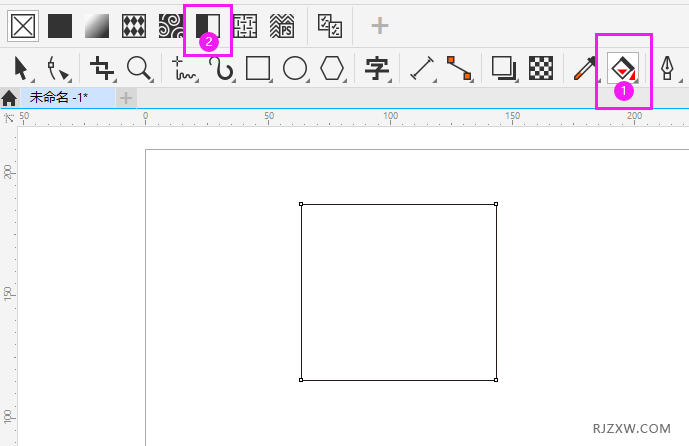Click the rectangle's top-right corner handle

tap(496, 204)
